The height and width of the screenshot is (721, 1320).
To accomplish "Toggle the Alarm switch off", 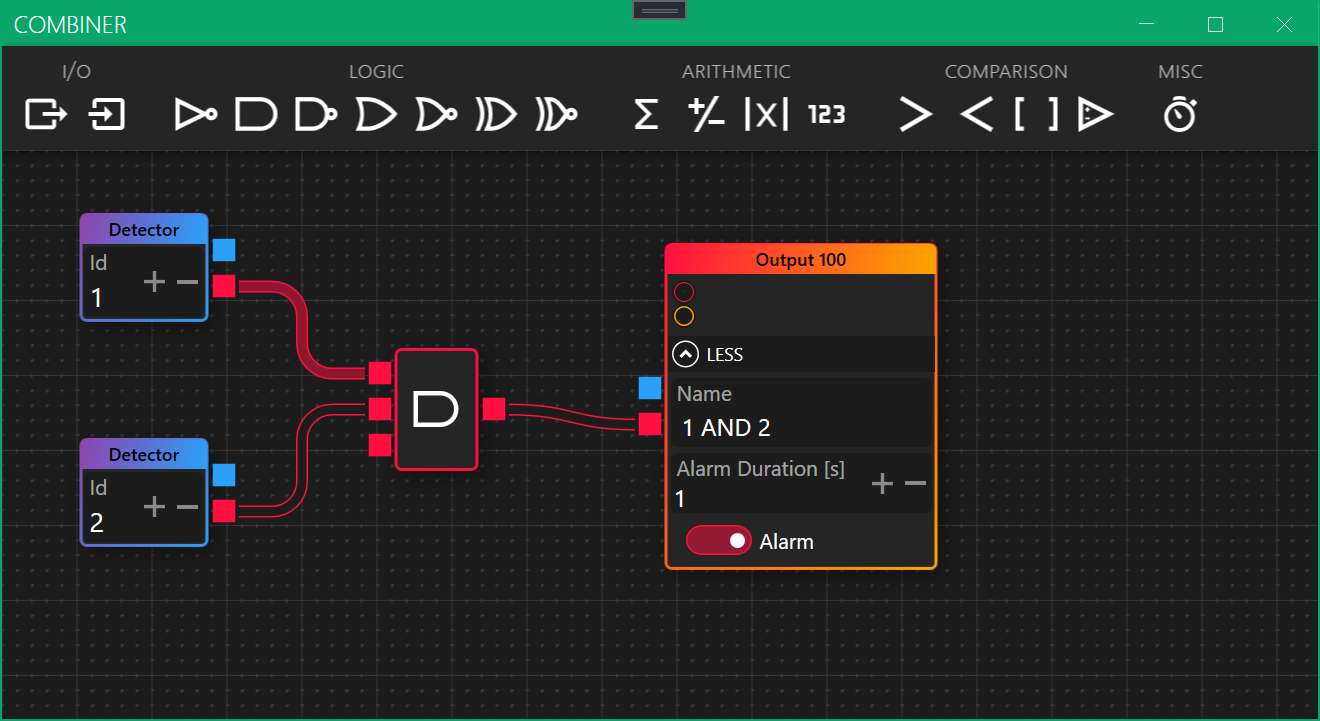I will (x=718, y=541).
